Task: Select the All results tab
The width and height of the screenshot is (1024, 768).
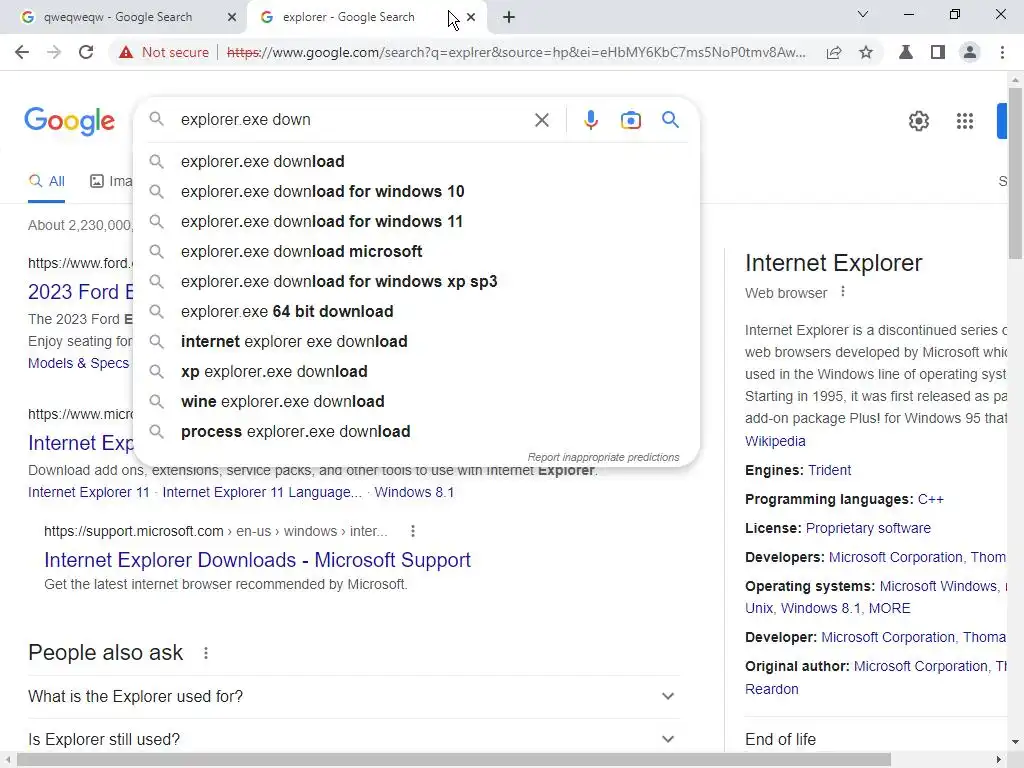Action: pyautogui.click(x=46, y=182)
